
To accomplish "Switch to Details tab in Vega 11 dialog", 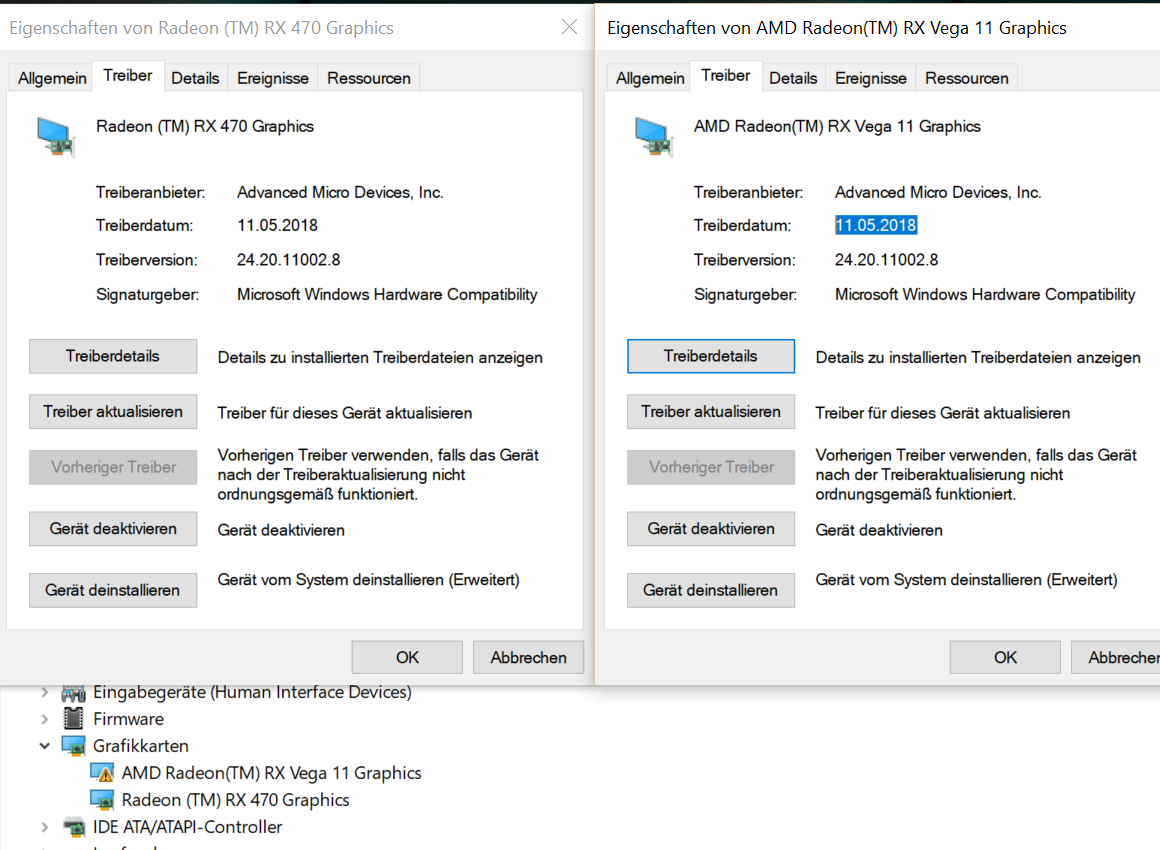I will (793, 78).
